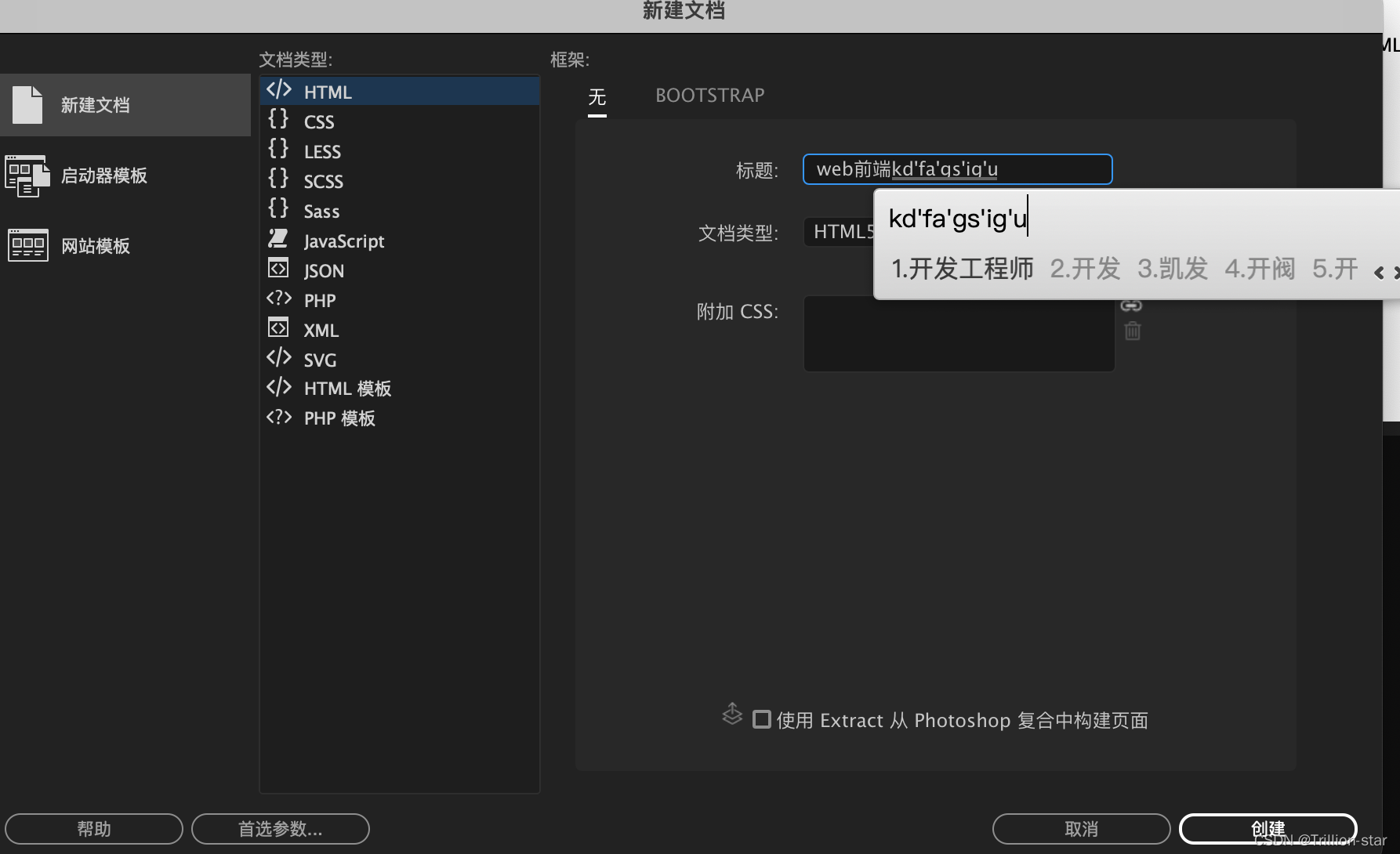Click the attach CSS link icon
Image resolution: width=1400 pixels, height=854 pixels.
tap(1131, 306)
